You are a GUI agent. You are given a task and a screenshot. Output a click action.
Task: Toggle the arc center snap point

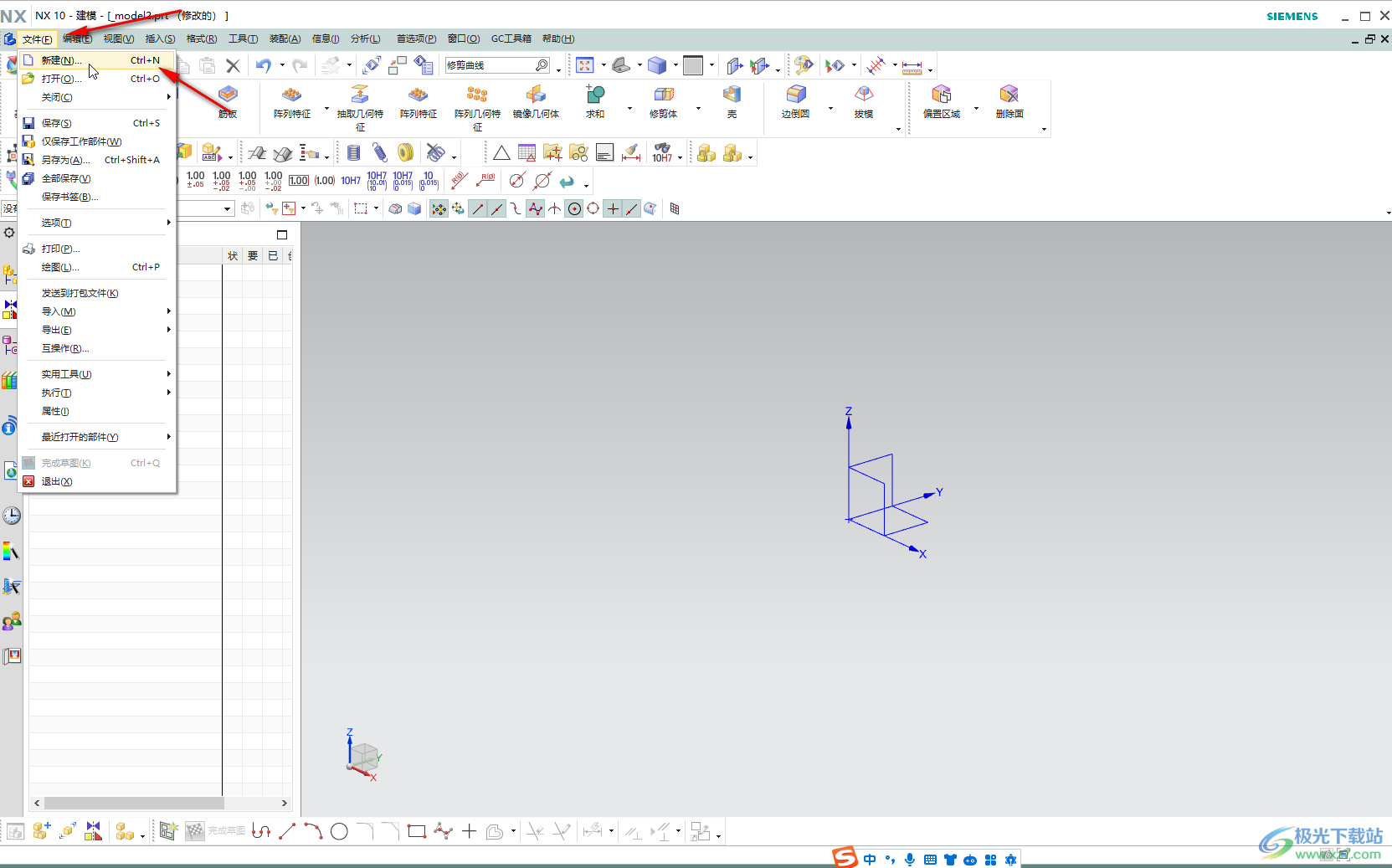574,209
